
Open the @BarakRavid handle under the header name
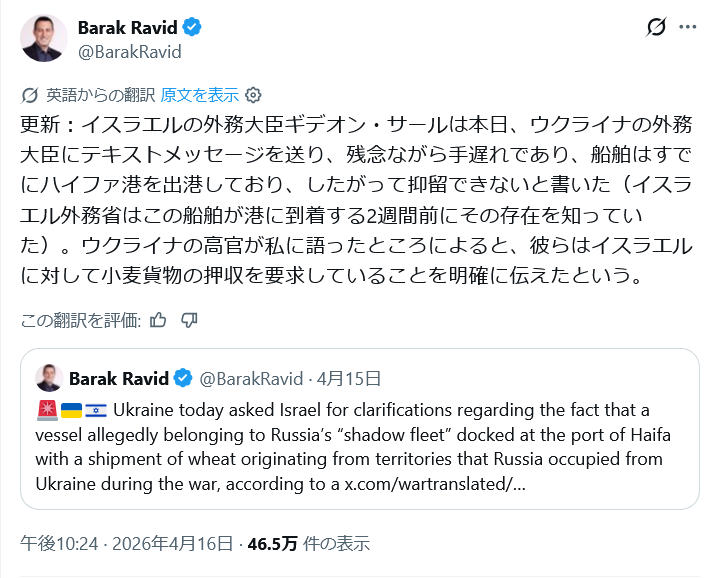129,52
